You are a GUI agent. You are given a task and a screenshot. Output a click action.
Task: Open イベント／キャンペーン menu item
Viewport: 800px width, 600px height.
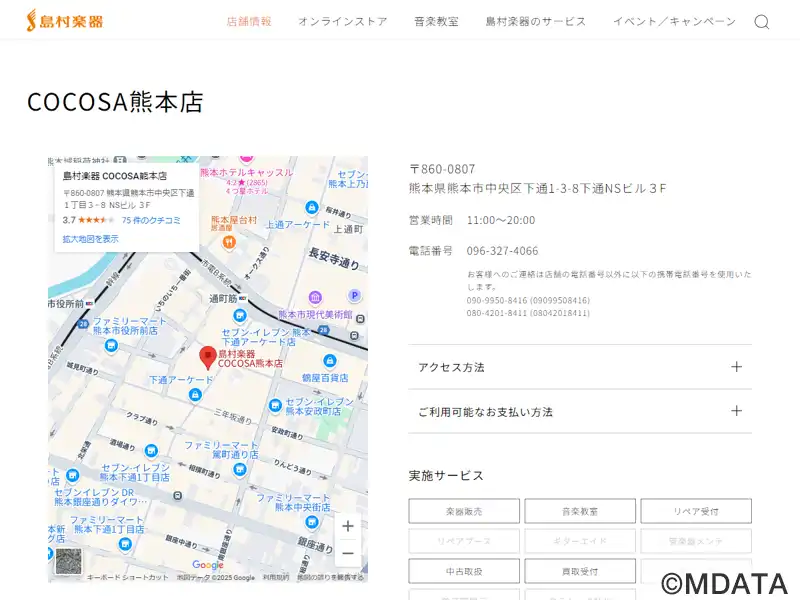pyautogui.click(x=674, y=21)
